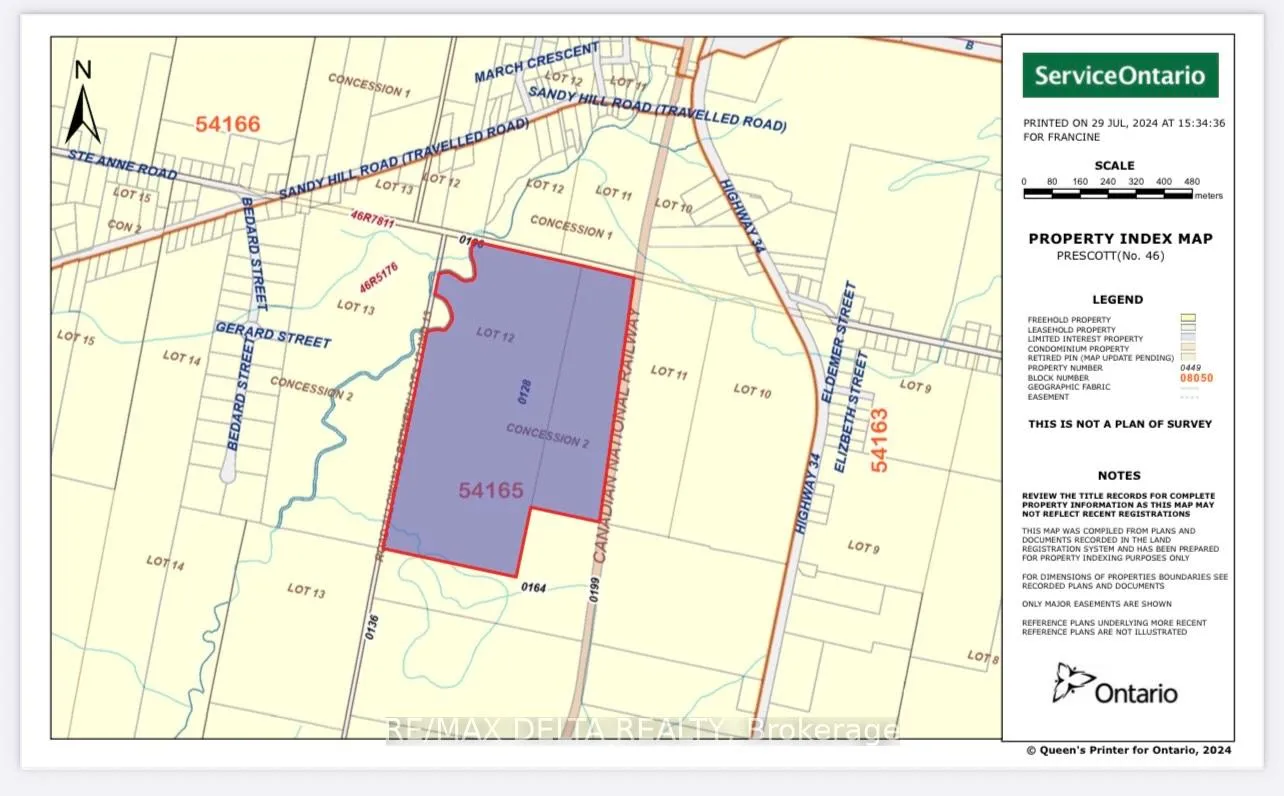Click the legend block number 08050
This screenshot has height=796, width=1284.
coord(1196,378)
